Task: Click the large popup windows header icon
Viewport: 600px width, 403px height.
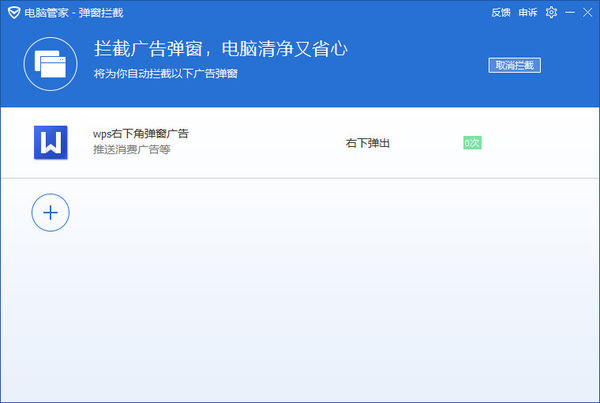Action: point(49,66)
